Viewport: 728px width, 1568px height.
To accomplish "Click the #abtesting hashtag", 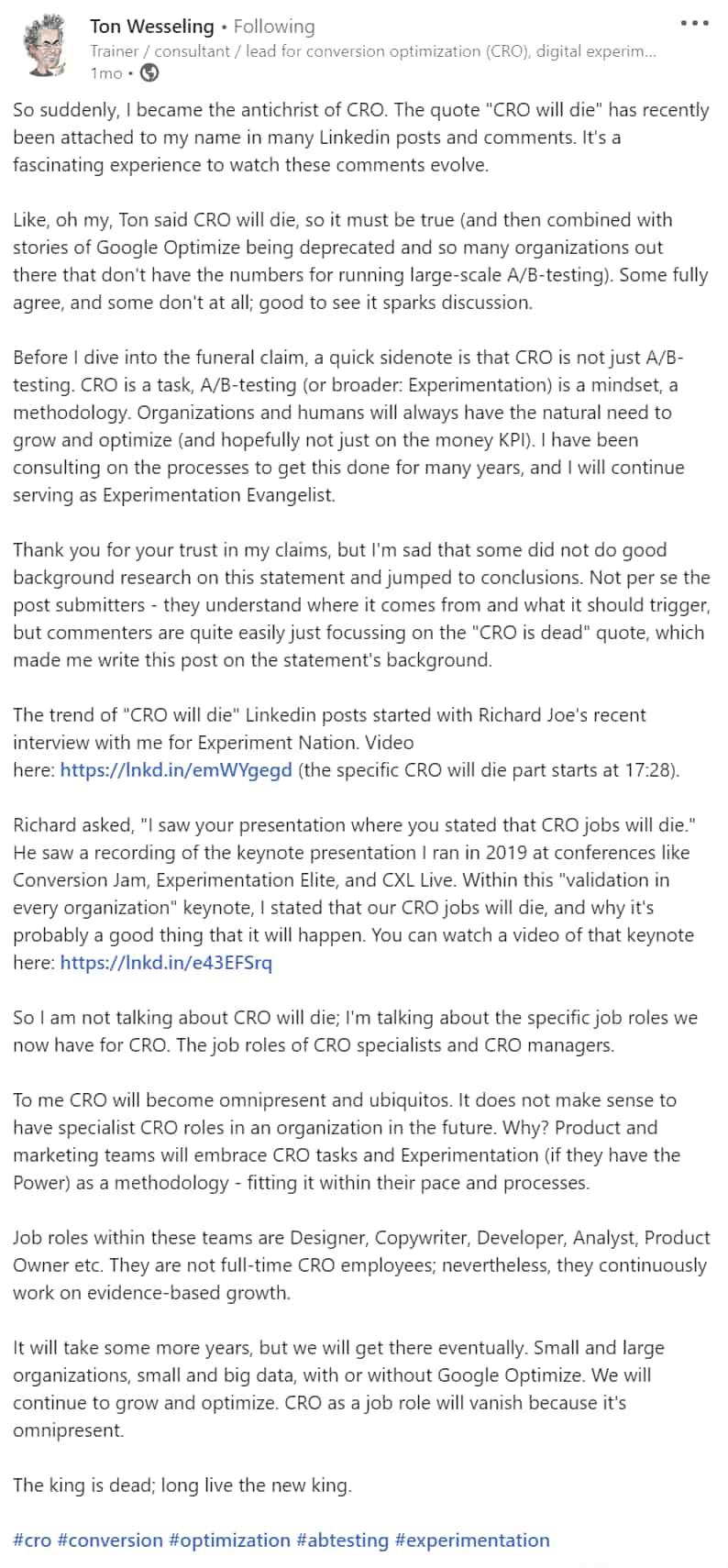I will pos(344,1540).
